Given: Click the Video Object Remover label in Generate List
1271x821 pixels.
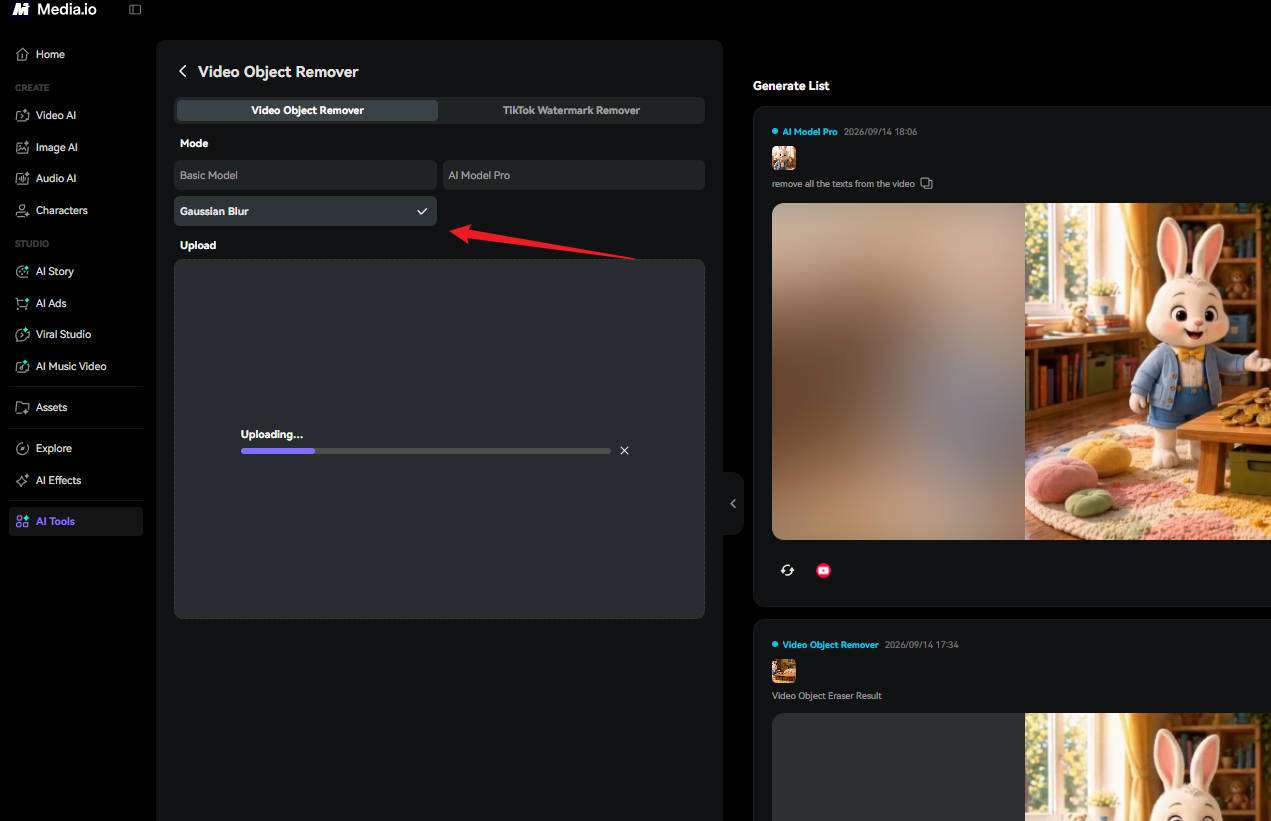Looking at the screenshot, I should [830, 645].
